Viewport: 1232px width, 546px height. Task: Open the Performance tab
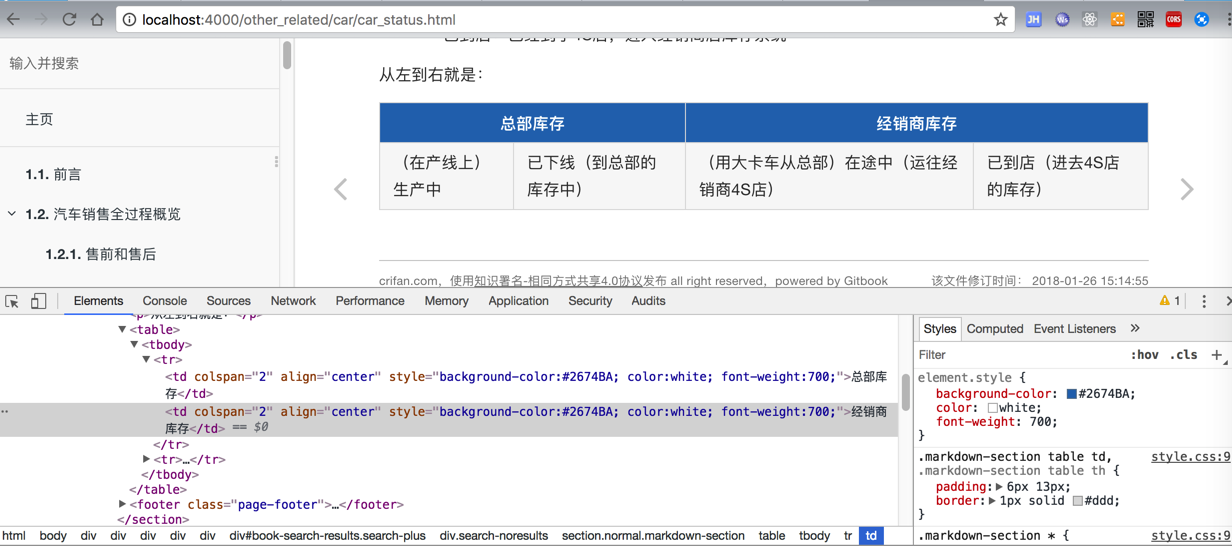370,301
